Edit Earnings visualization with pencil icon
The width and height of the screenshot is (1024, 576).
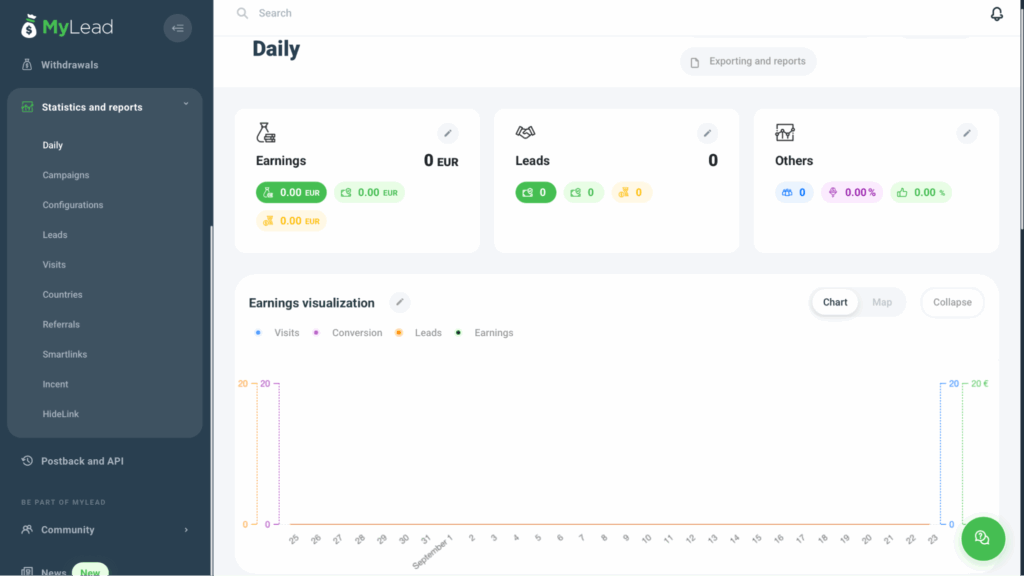coord(399,303)
